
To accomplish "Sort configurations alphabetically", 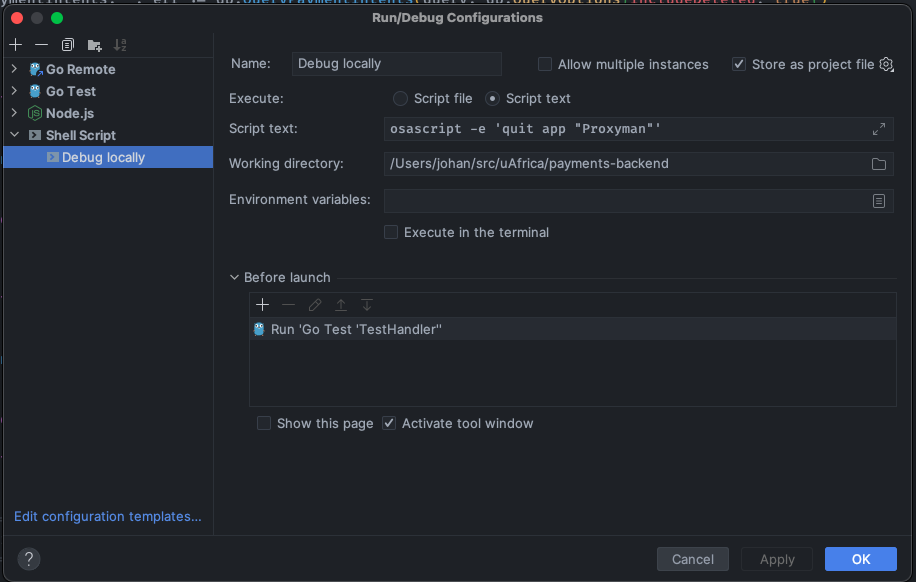I will (x=120, y=45).
